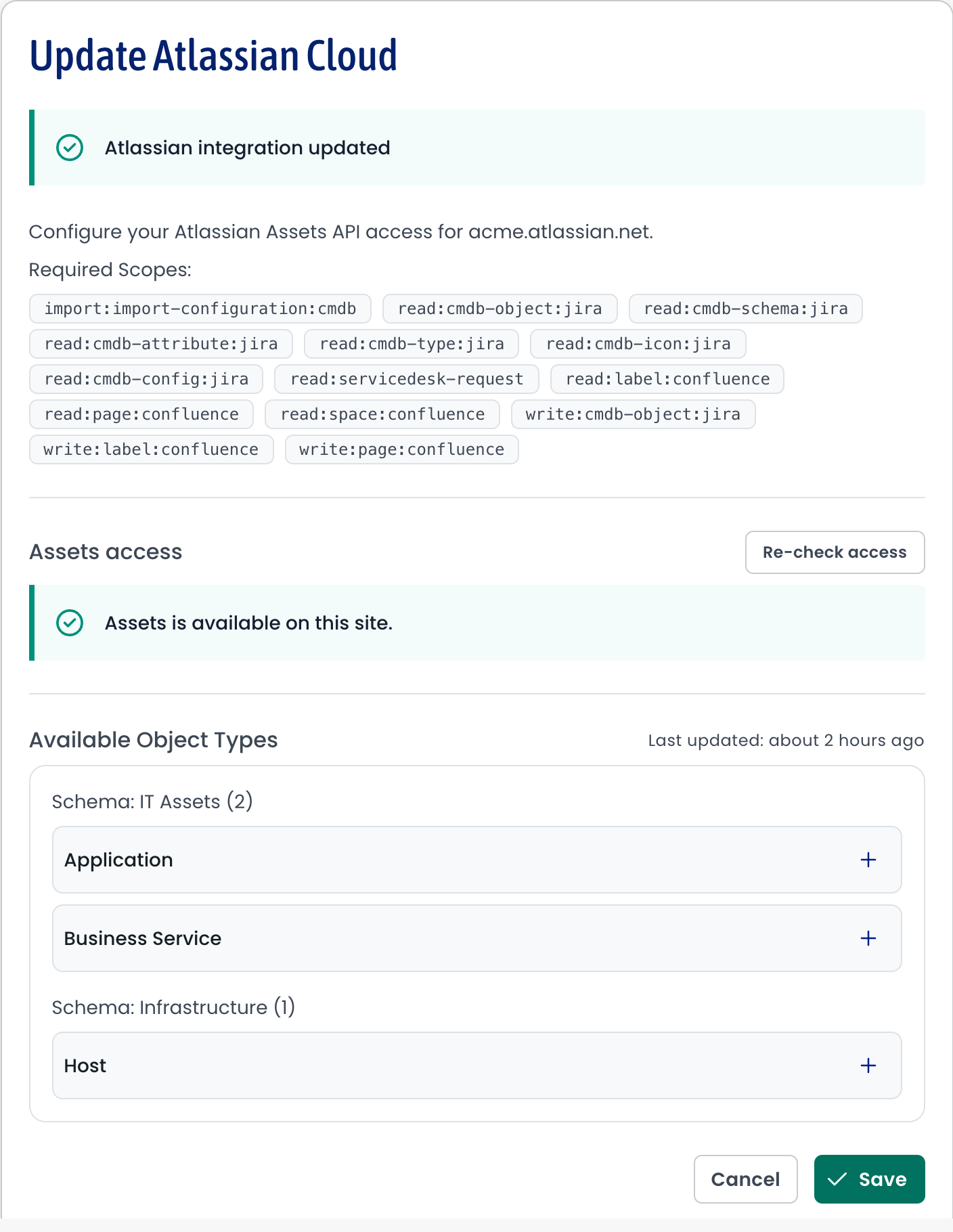Click the Schema: Infrastructure (1) heading

pos(173,1007)
